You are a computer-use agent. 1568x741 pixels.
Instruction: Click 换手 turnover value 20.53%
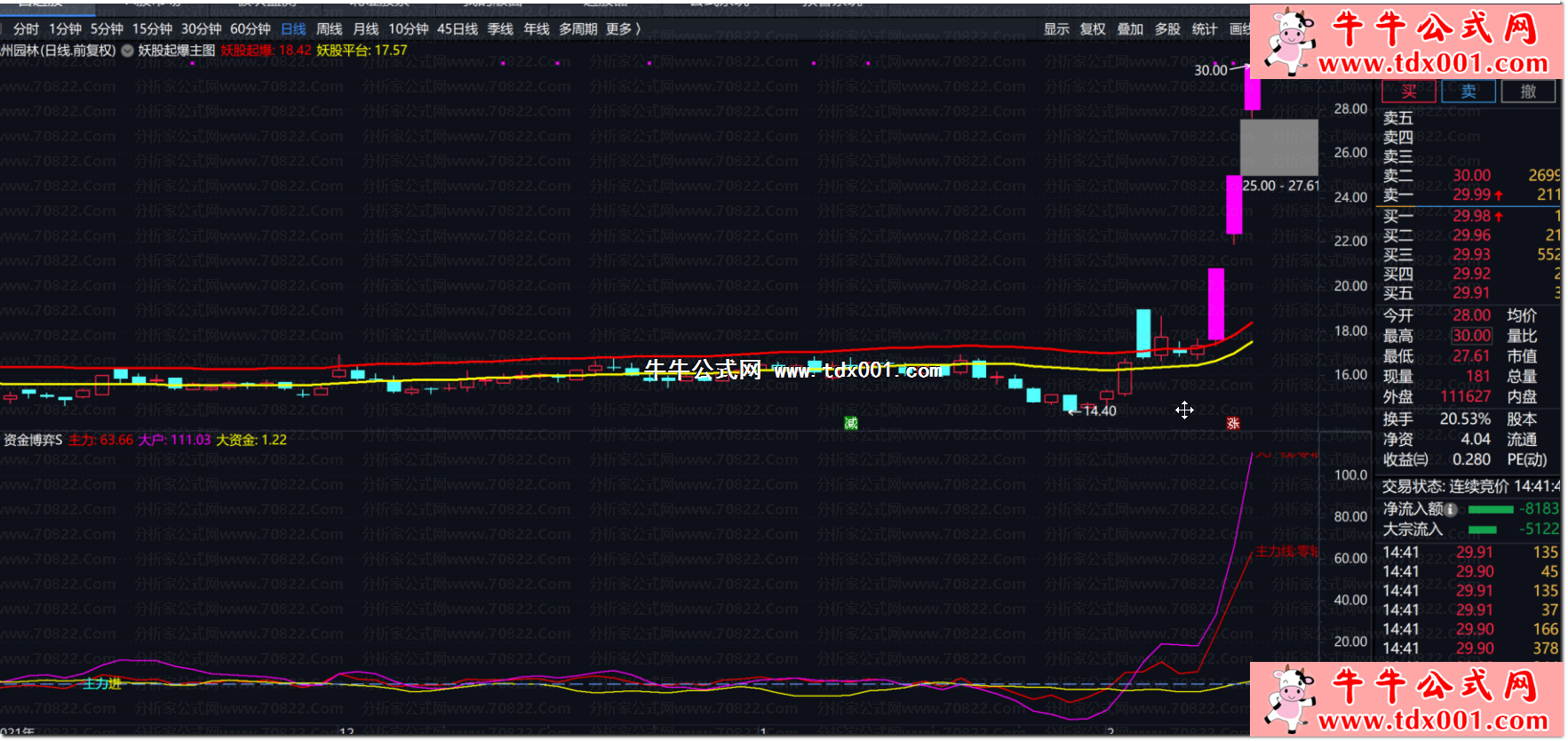(1465, 419)
